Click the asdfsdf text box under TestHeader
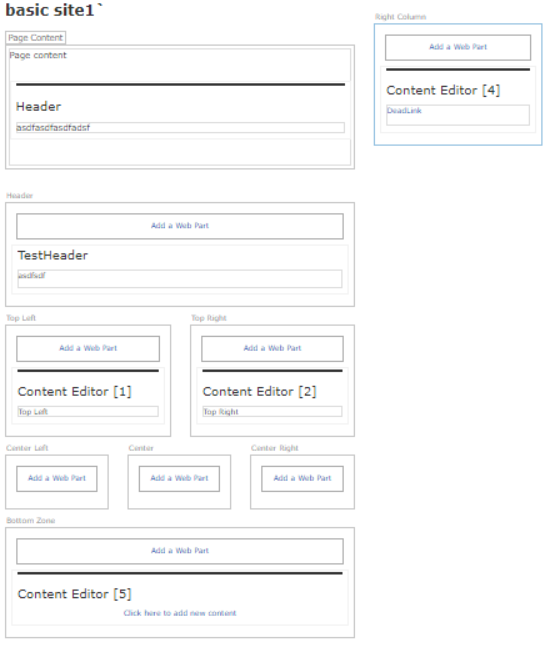This screenshot has width=553, height=646. pos(180,279)
